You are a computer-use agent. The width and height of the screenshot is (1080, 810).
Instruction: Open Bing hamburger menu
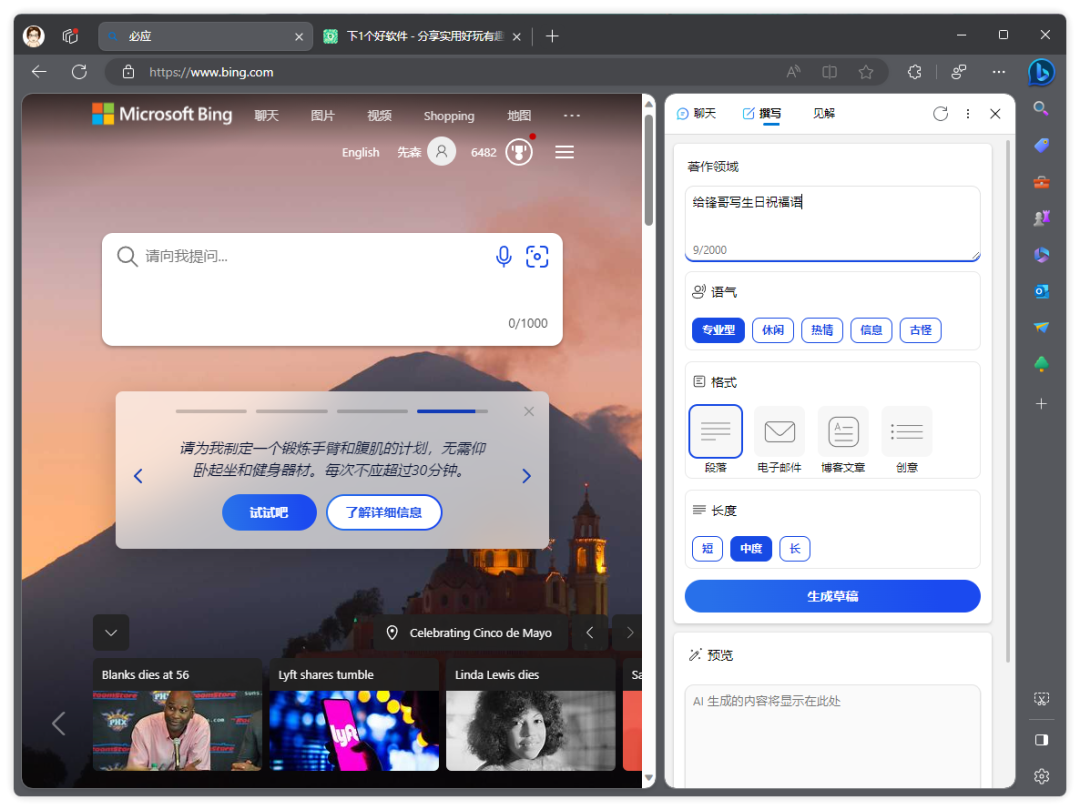point(564,152)
